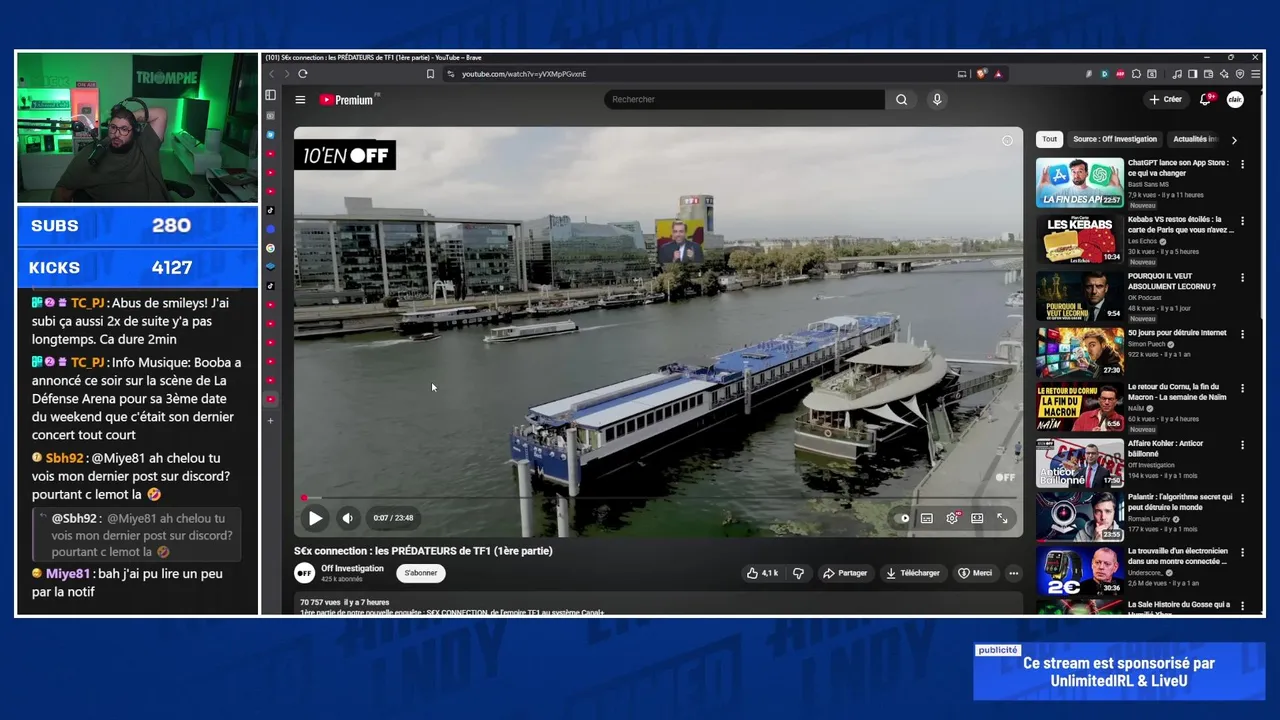This screenshot has height=720, width=1280.
Task: Open trouvaille d'un électronicien video title
Action: point(1178,556)
